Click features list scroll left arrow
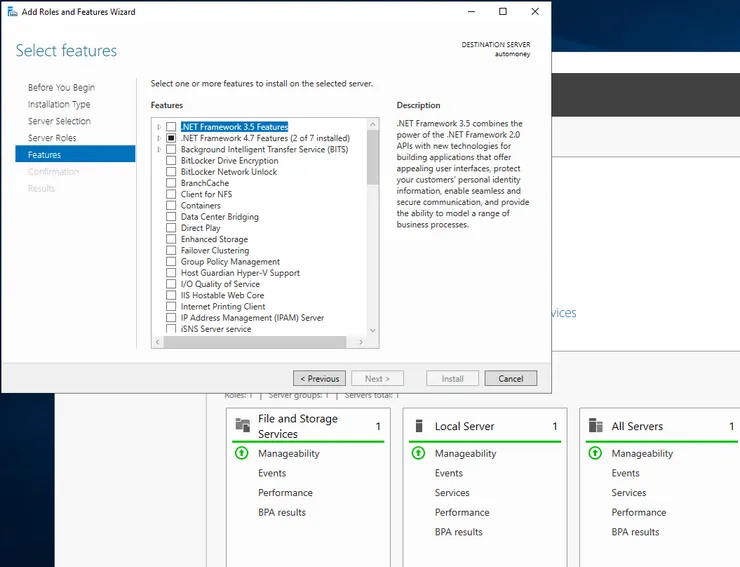Image resolution: width=740 pixels, height=567 pixels. [x=158, y=342]
